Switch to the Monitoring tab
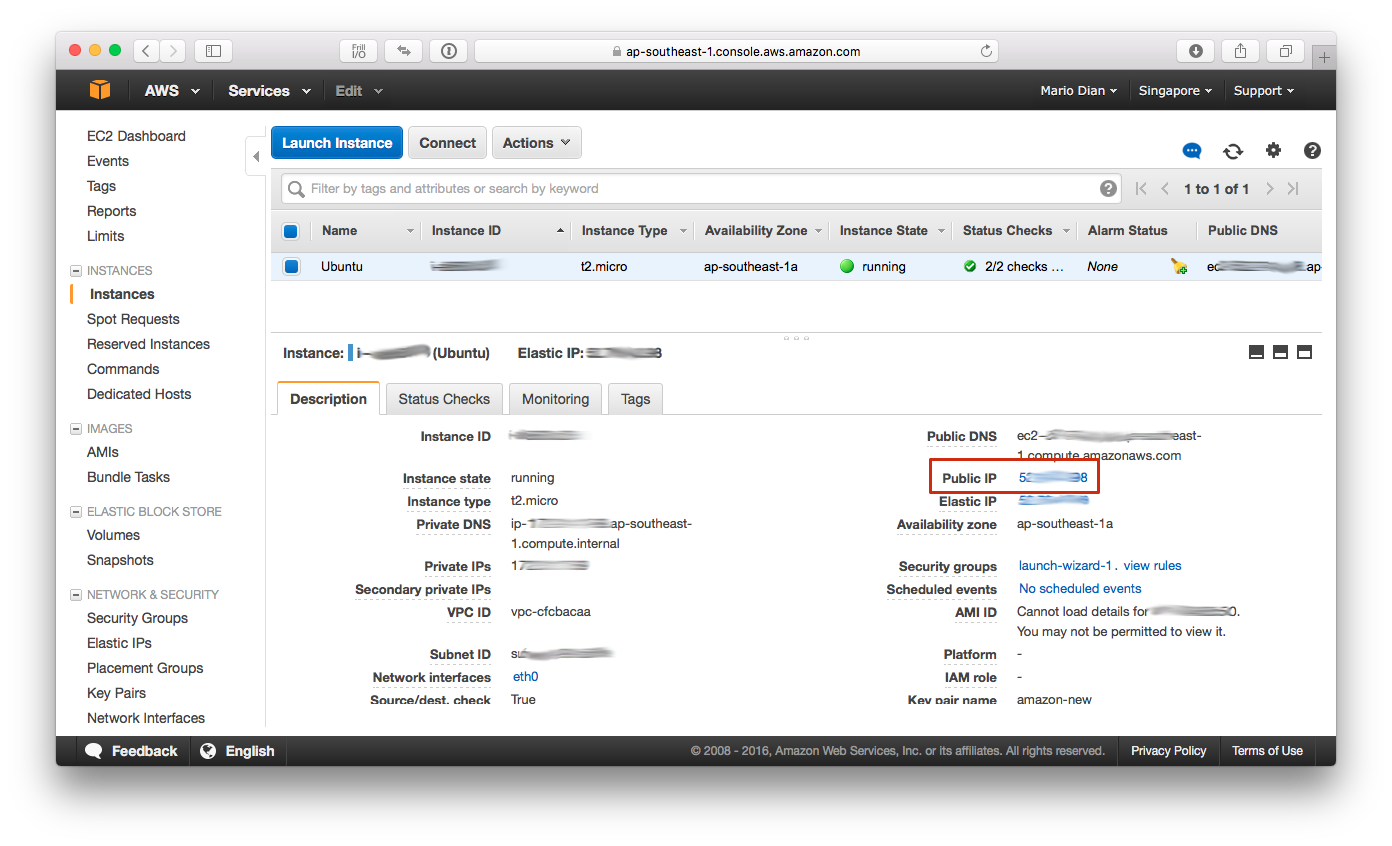The height and width of the screenshot is (846, 1392). 555,398
